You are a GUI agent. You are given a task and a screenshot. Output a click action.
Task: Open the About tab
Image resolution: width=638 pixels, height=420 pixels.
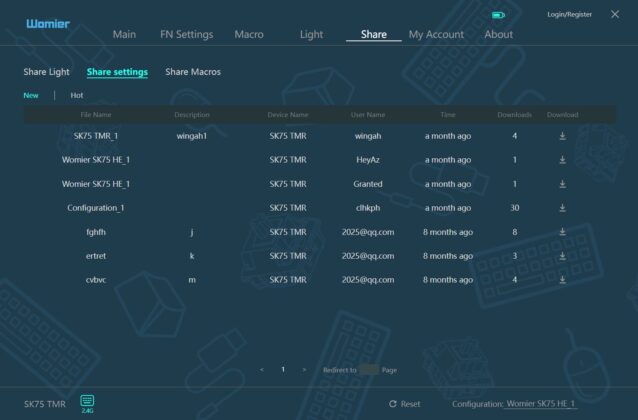tap(498, 34)
